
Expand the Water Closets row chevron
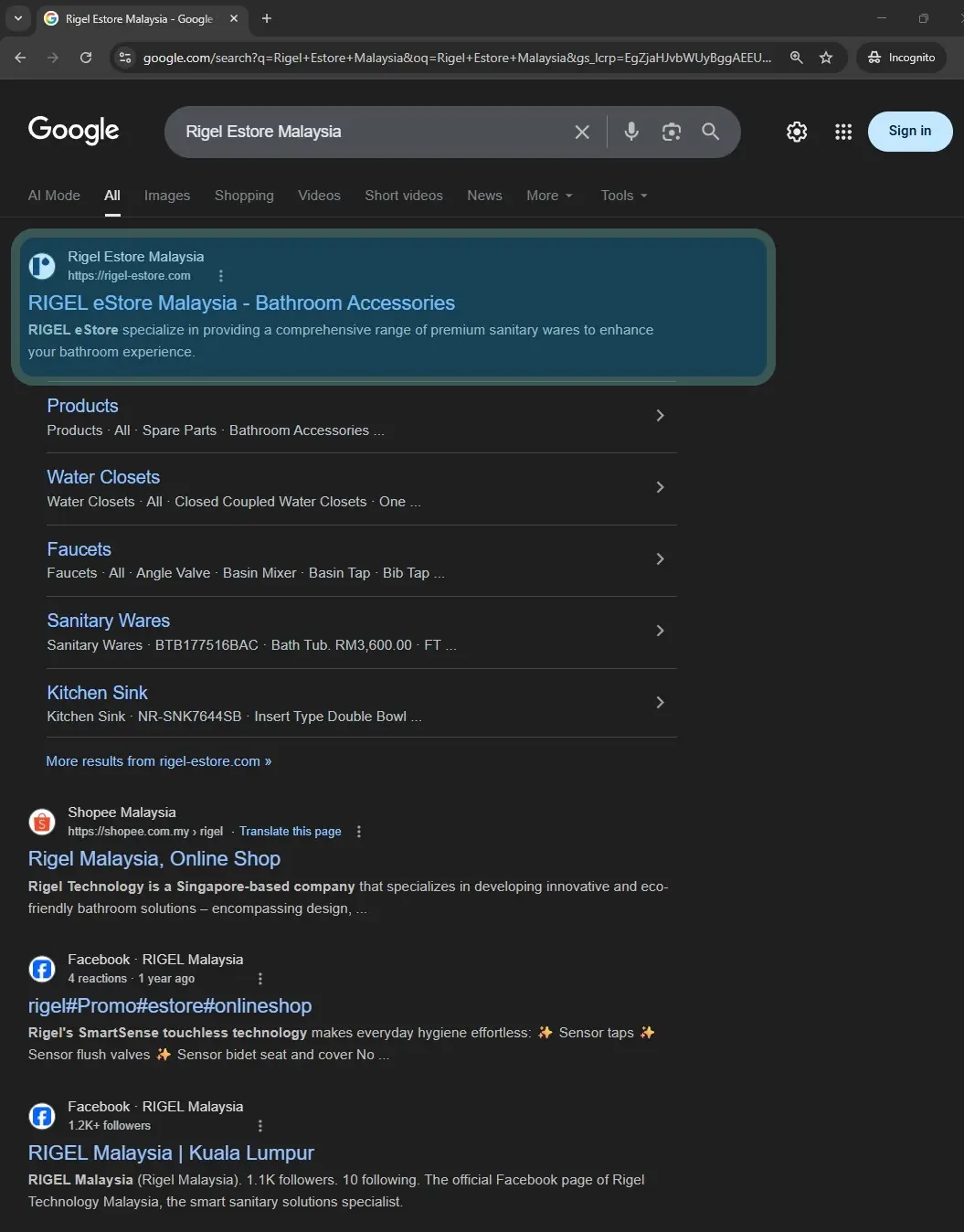[x=660, y=487]
